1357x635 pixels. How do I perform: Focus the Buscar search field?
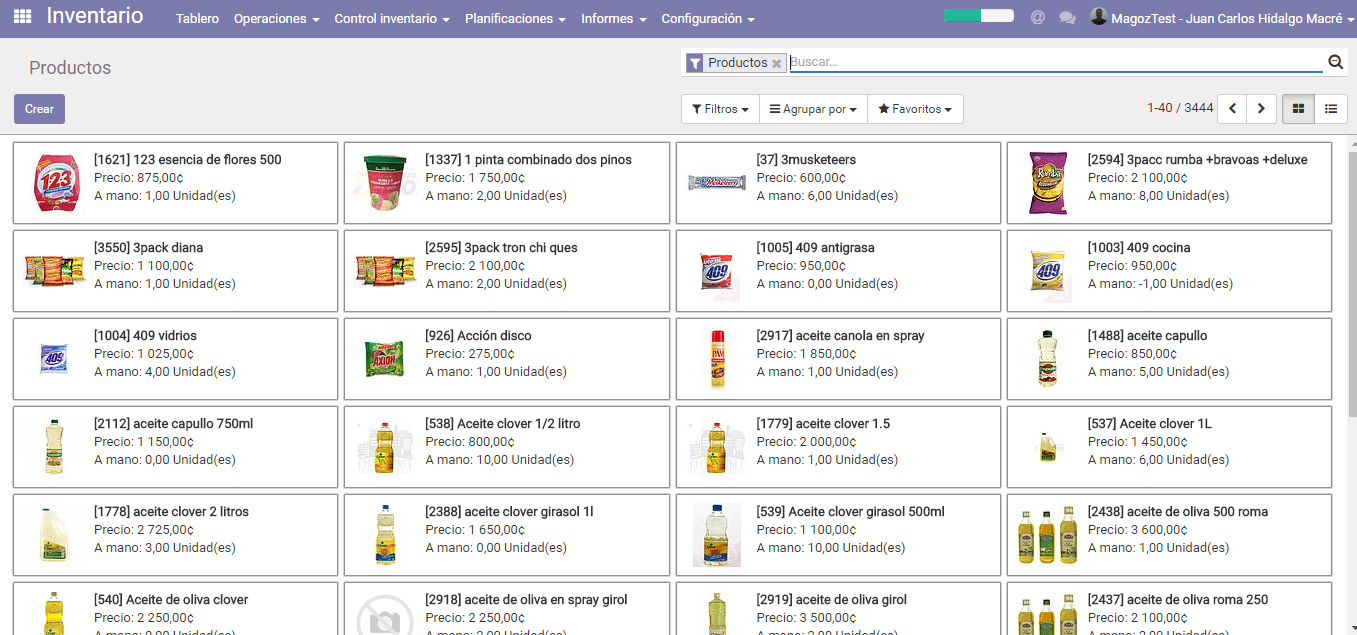[1055, 62]
